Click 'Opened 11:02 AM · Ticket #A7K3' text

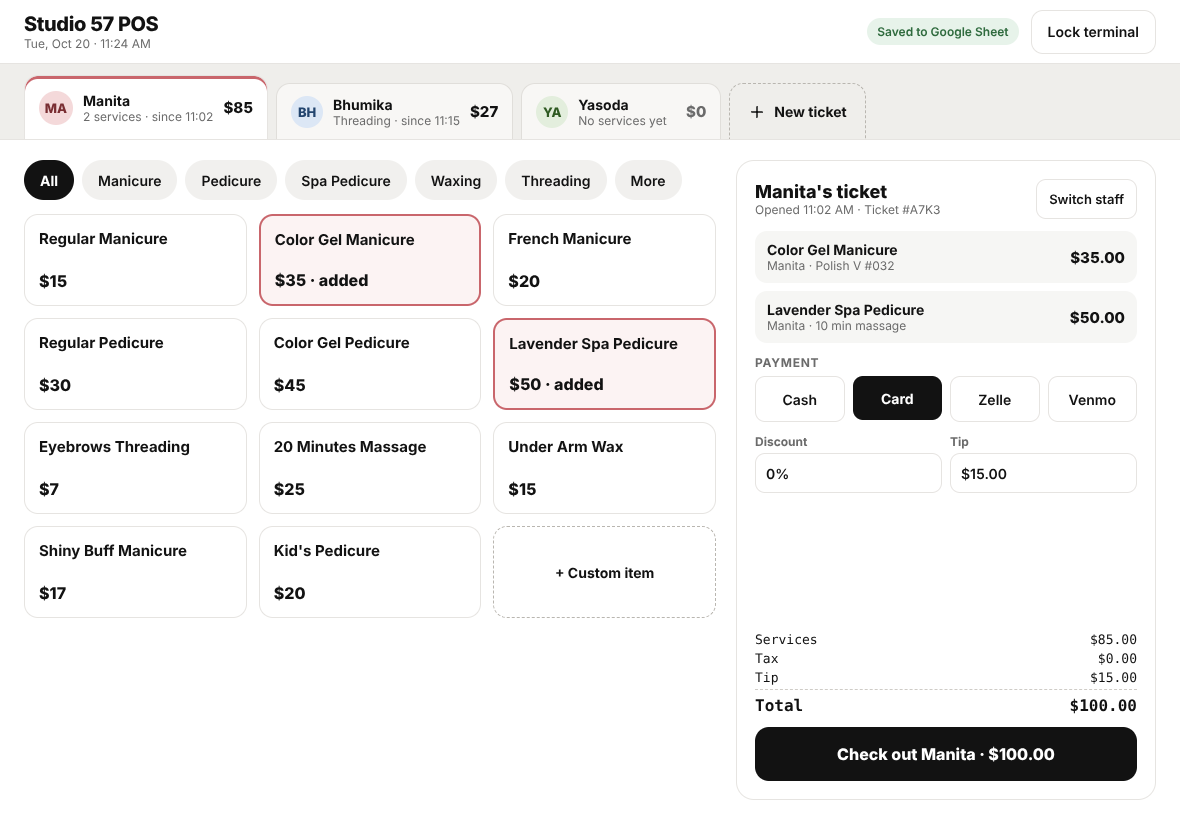point(847,210)
